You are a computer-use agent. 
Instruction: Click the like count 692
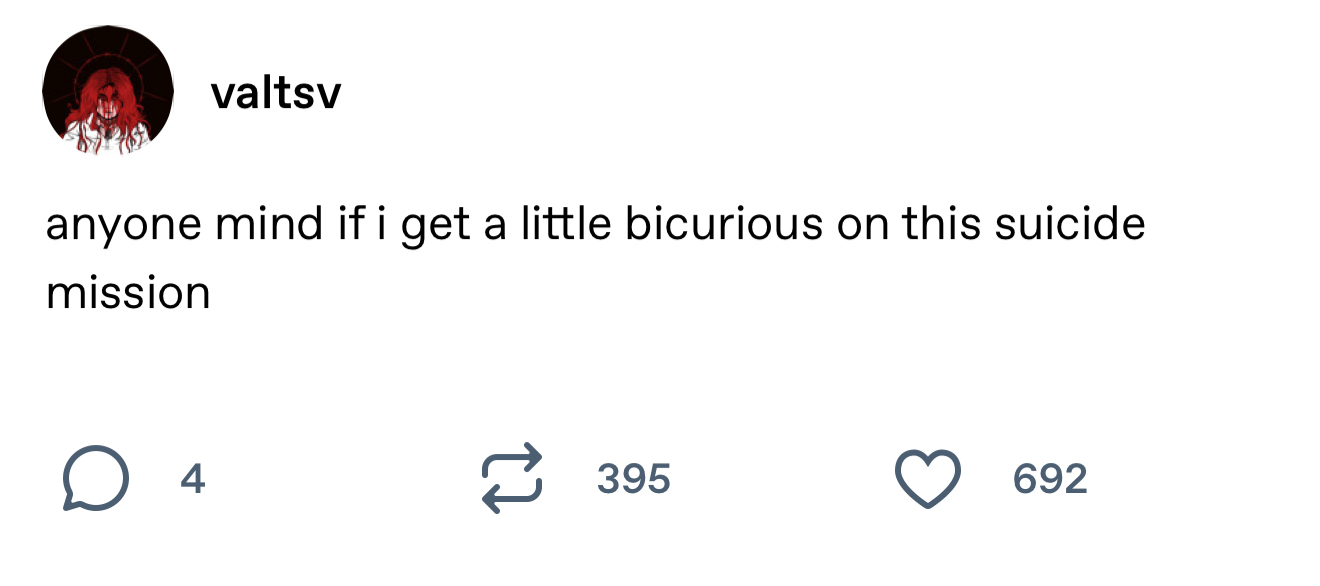click(x=1049, y=480)
